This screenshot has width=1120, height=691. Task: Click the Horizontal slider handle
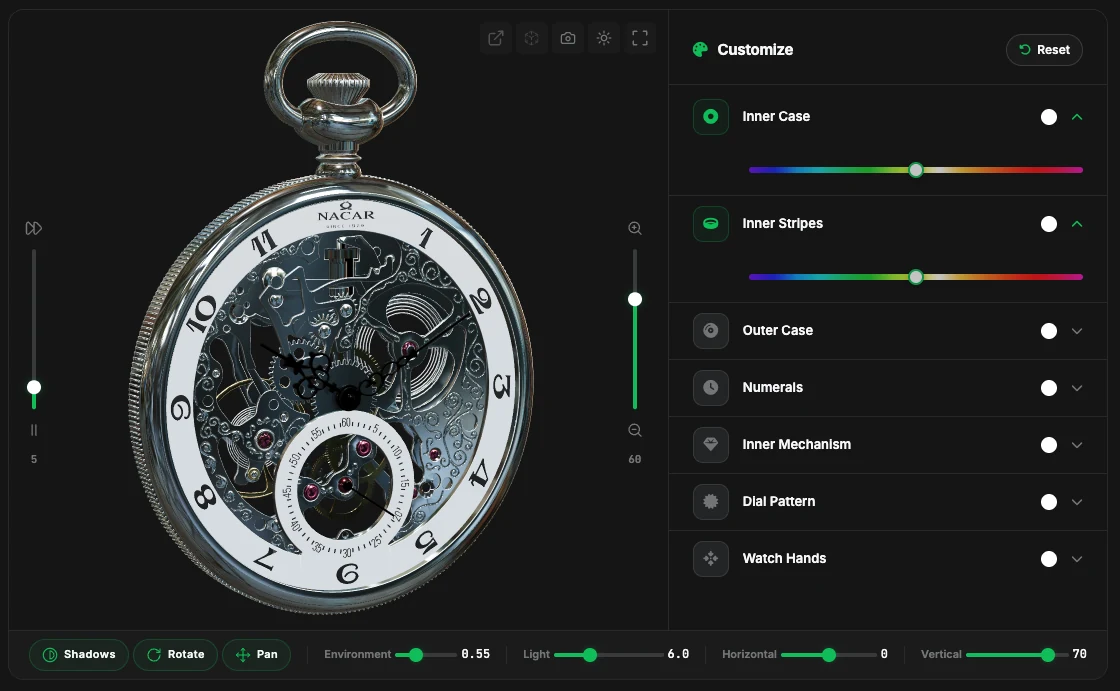coord(829,655)
